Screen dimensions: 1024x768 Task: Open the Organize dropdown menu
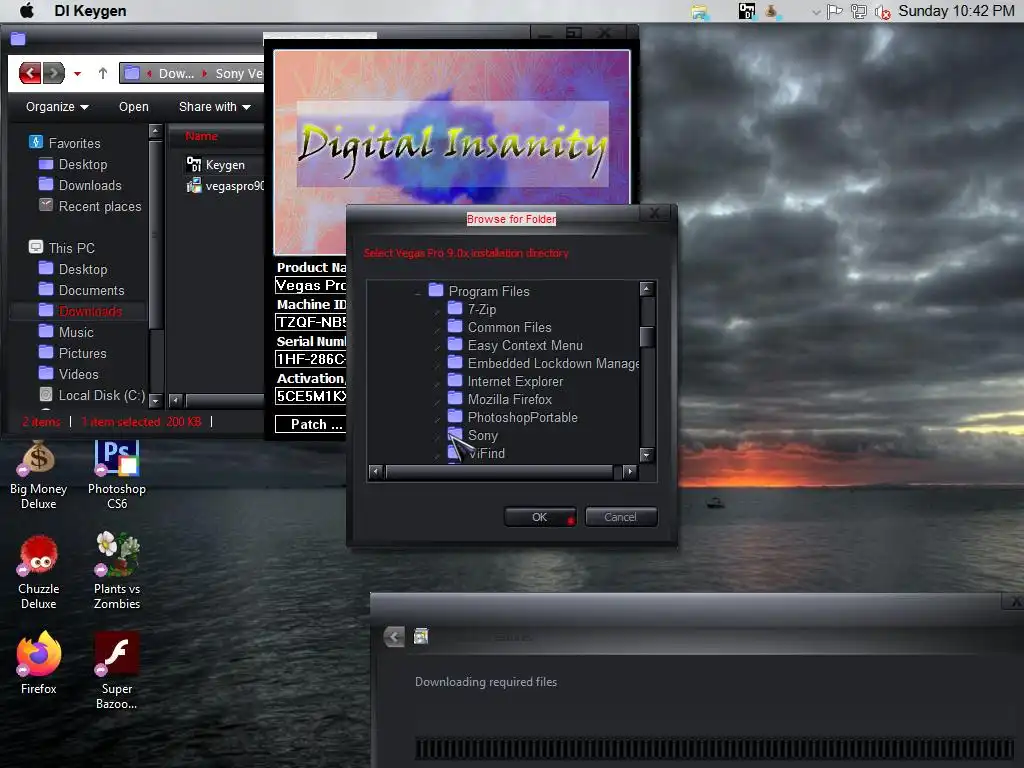[x=57, y=106]
